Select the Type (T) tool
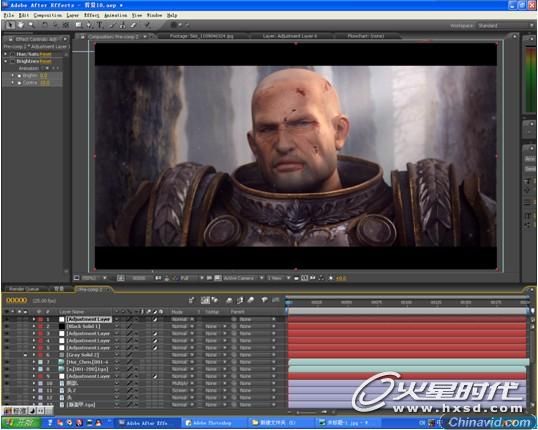 tap(100, 25)
